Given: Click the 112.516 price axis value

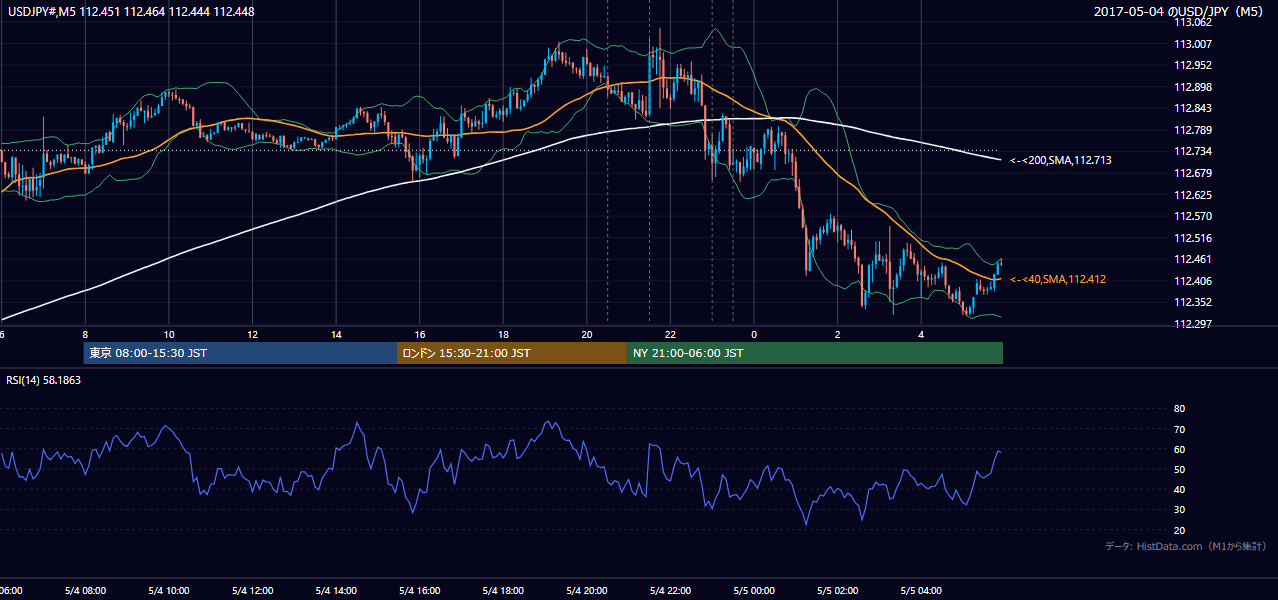Looking at the screenshot, I should tap(1193, 238).
